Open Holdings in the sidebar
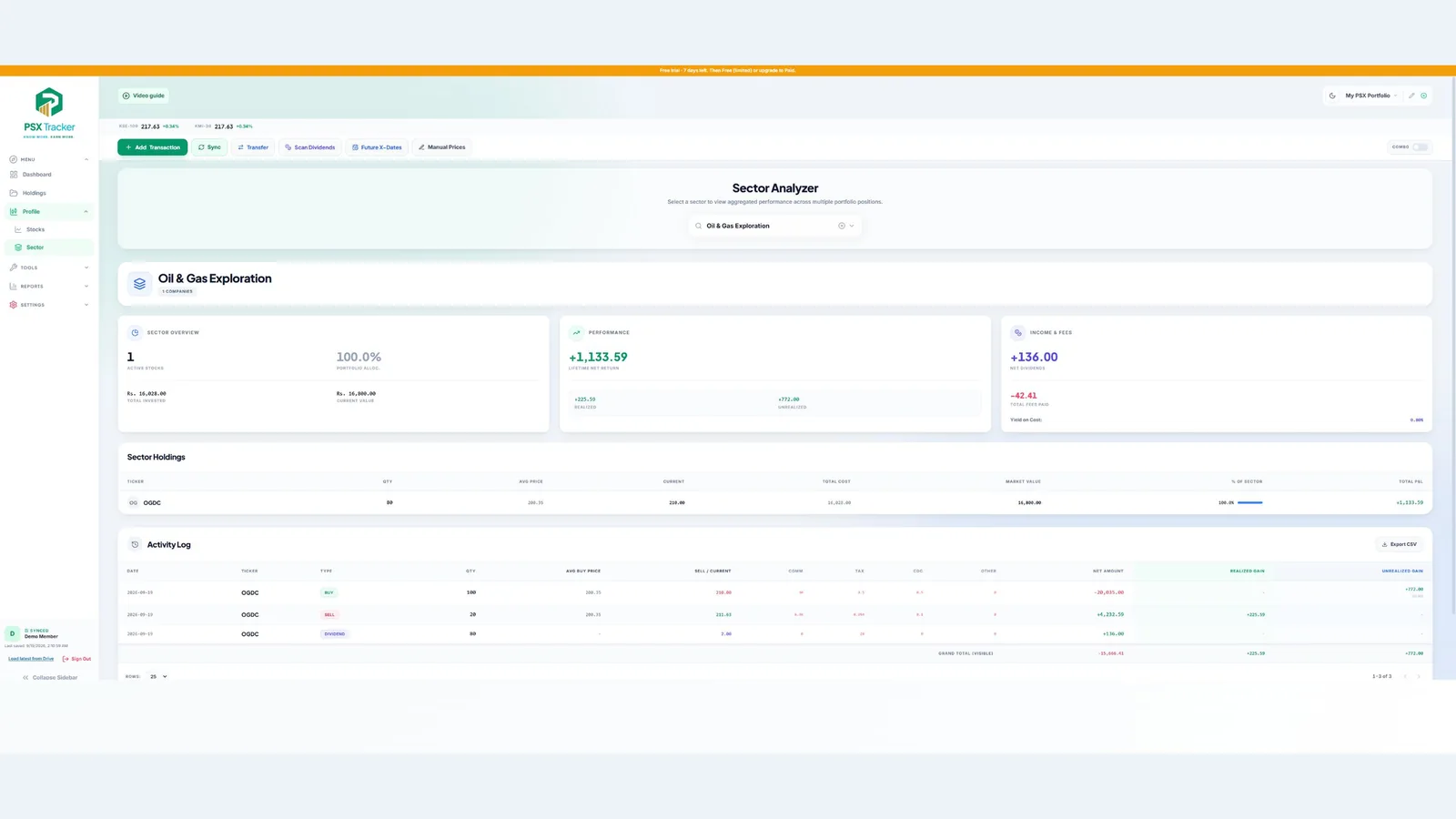The image size is (1456, 819). point(49,193)
